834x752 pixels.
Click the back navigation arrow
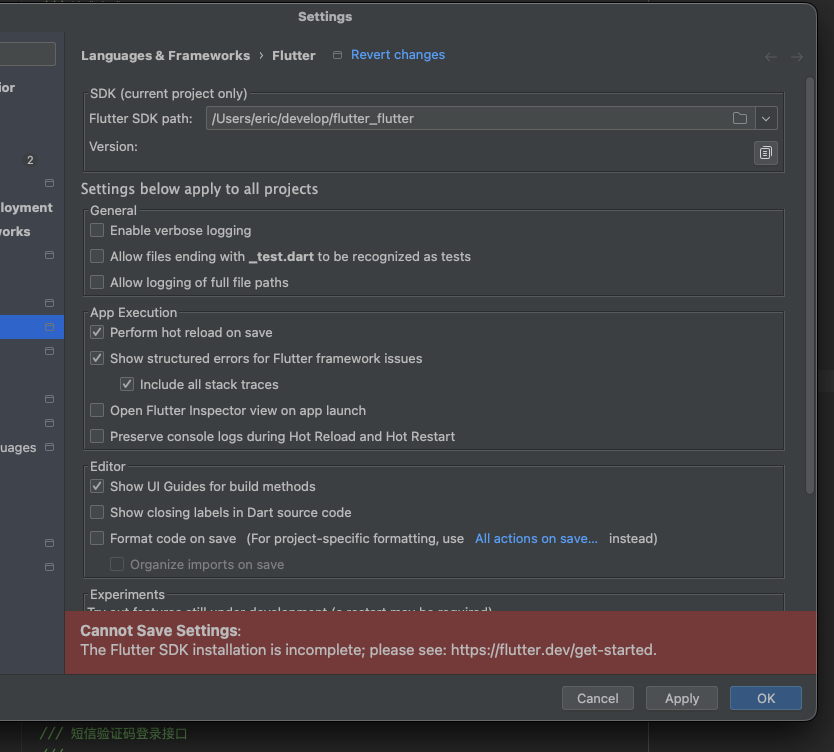771,57
